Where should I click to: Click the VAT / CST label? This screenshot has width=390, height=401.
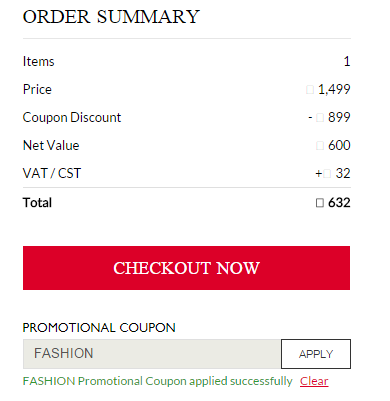[52, 173]
